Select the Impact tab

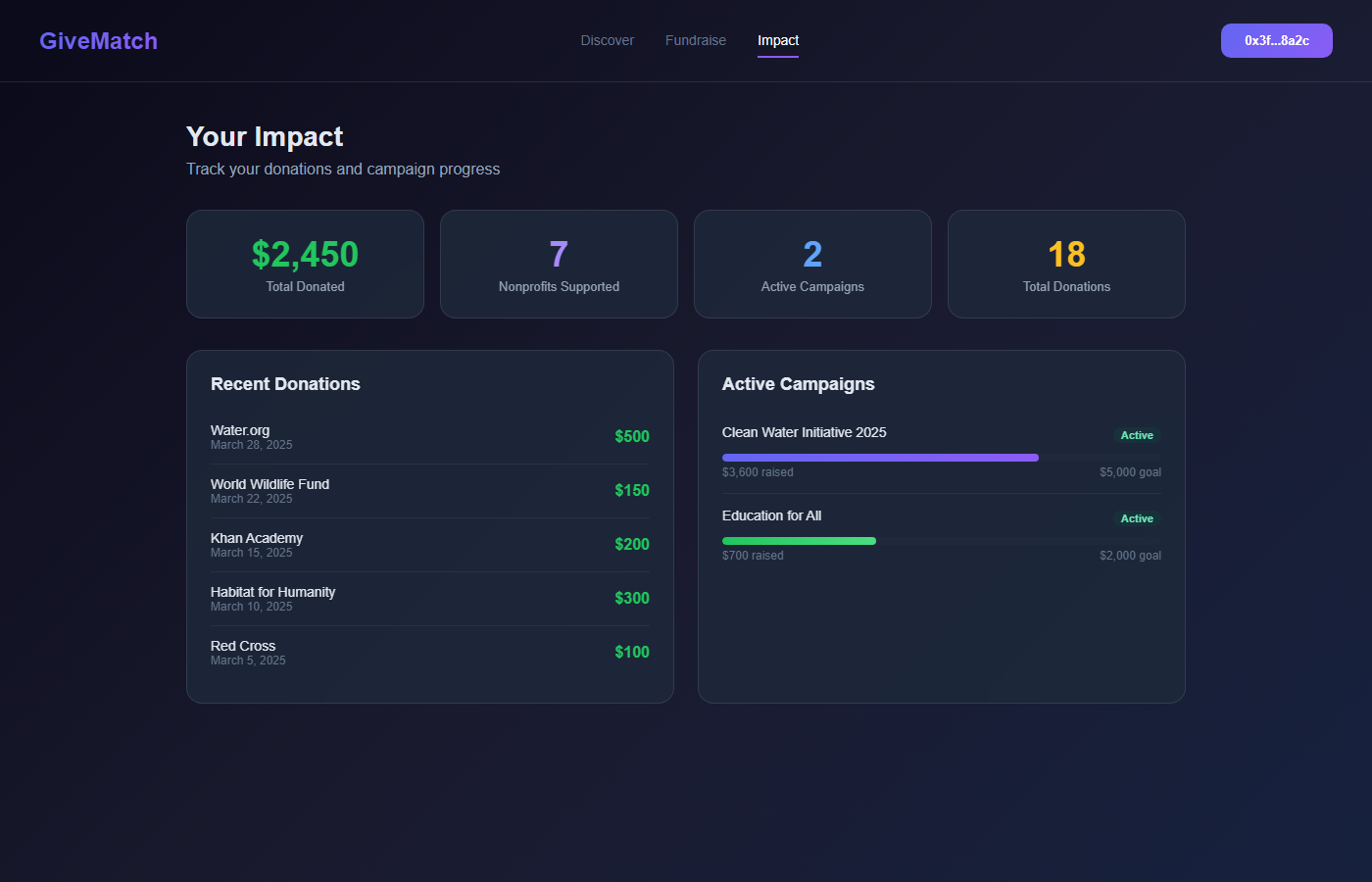pos(778,40)
